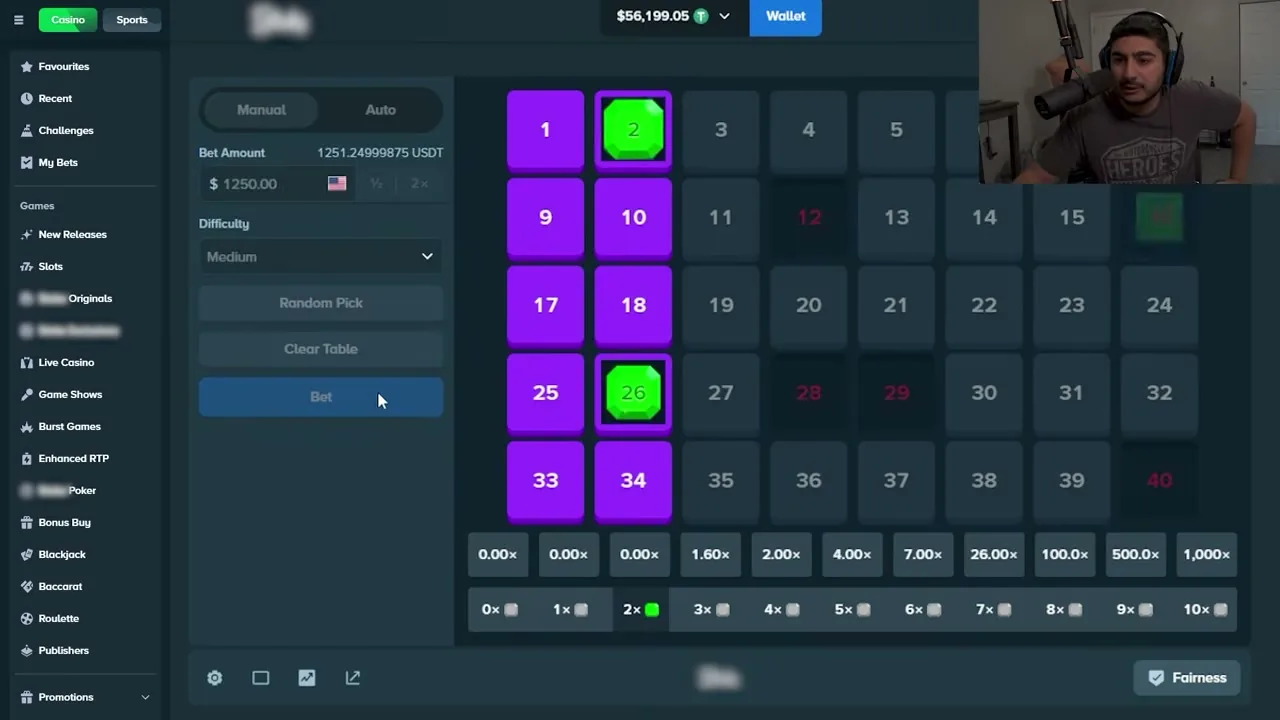Open Blackjack from sidebar
The width and height of the screenshot is (1280, 720).
(62, 555)
